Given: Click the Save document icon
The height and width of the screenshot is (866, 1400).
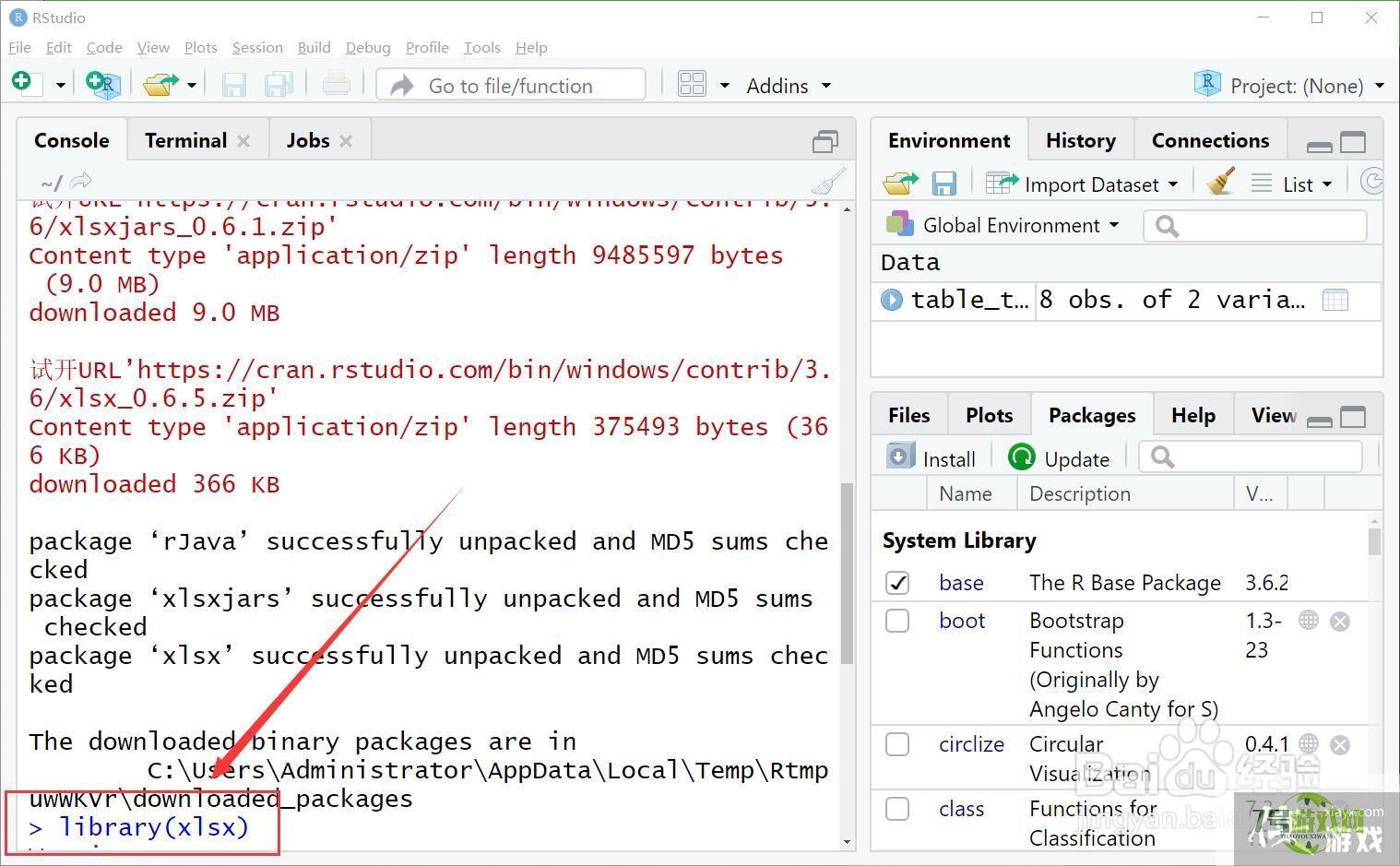Looking at the screenshot, I should [x=233, y=85].
